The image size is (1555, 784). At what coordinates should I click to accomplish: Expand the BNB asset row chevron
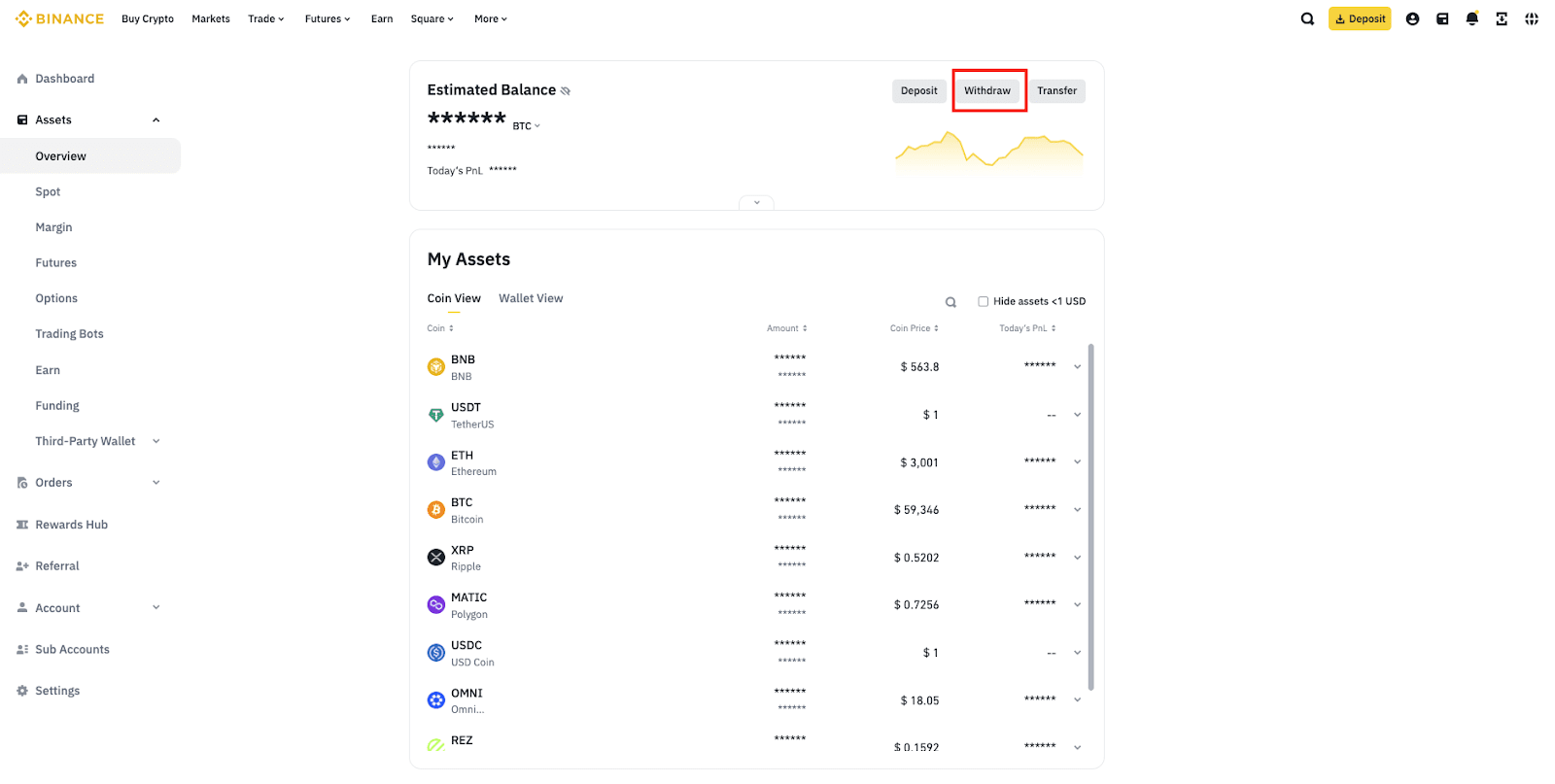[x=1077, y=367]
